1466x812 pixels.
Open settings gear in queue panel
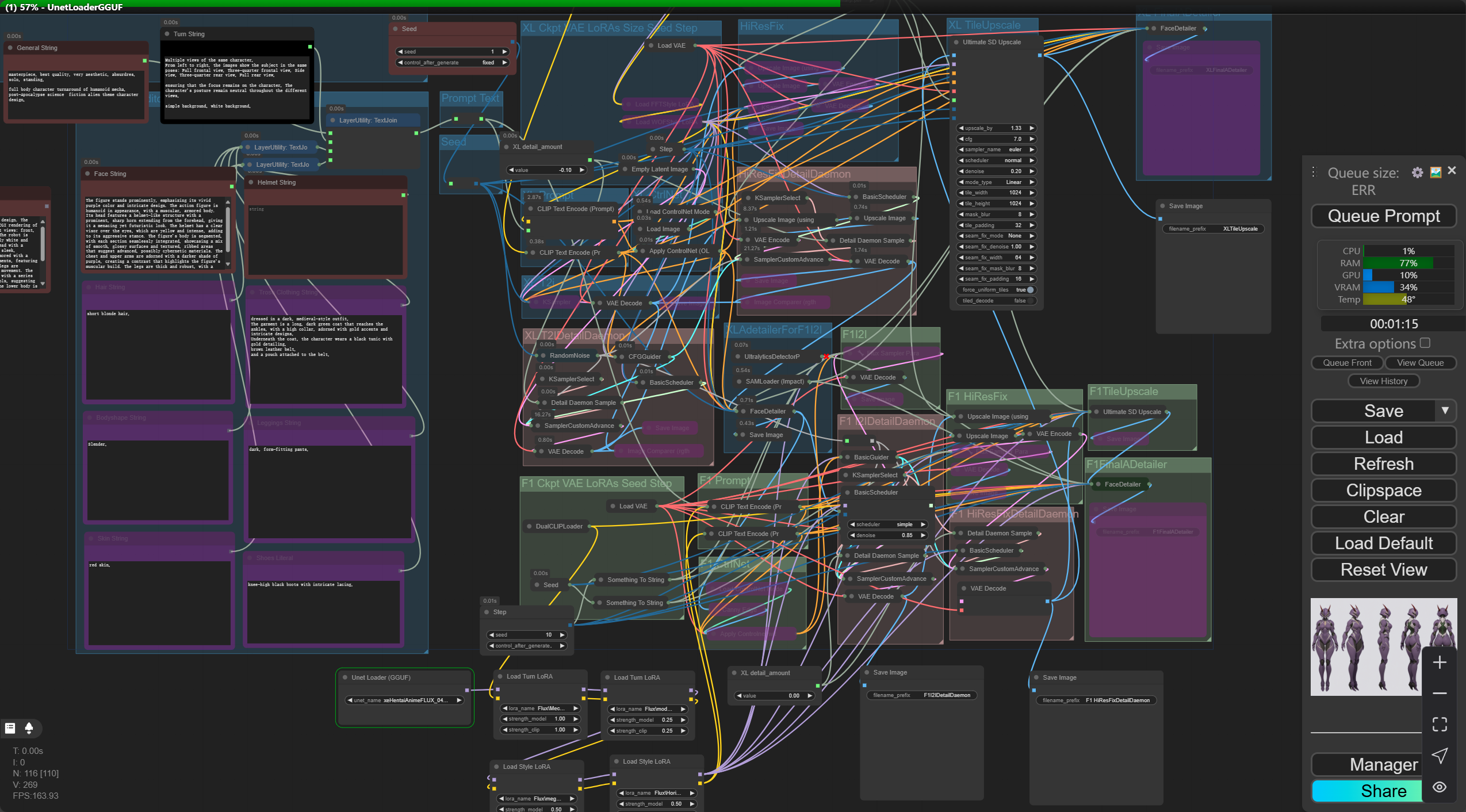click(1417, 173)
